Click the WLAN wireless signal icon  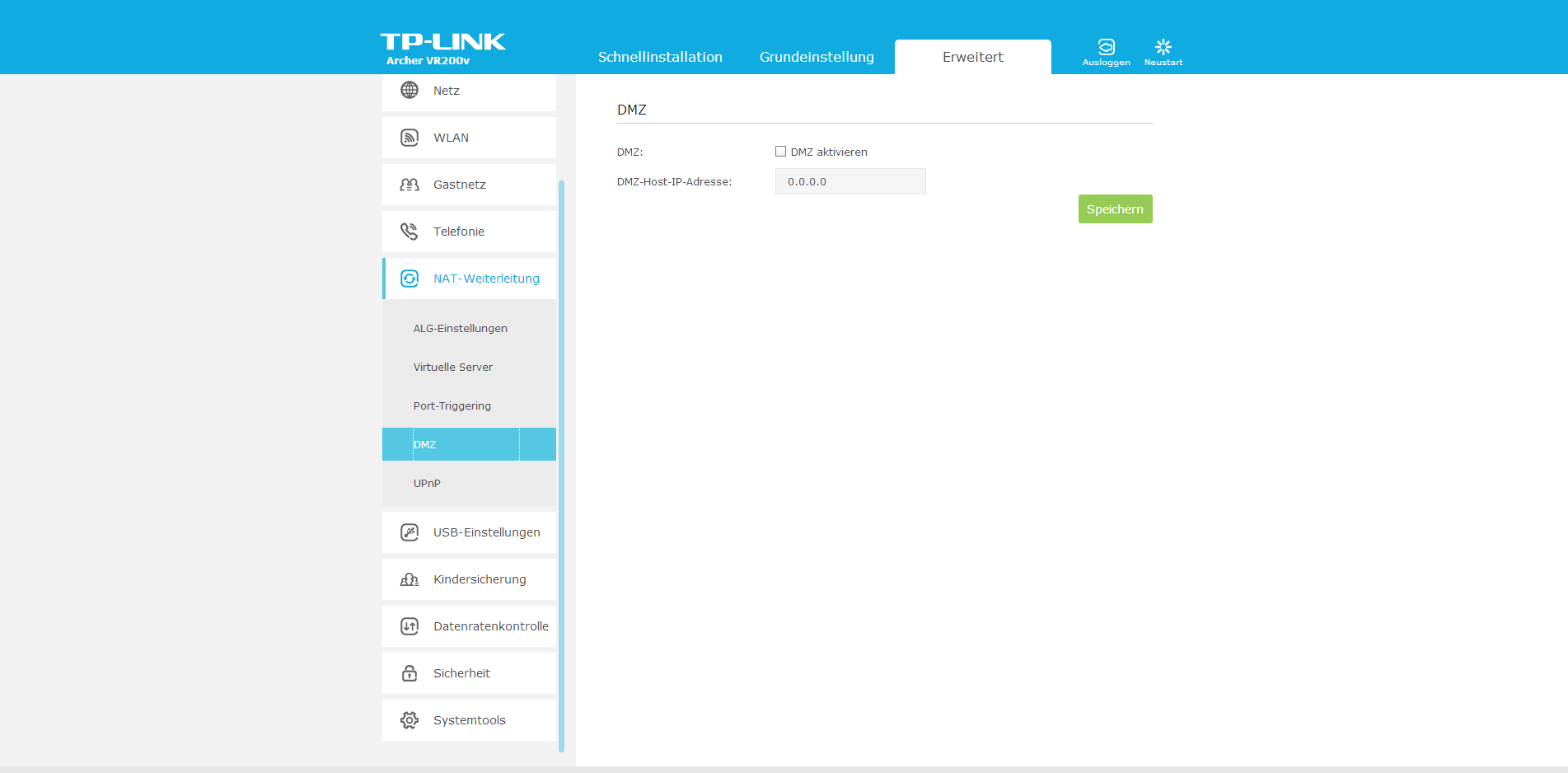[x=409, y=138]
